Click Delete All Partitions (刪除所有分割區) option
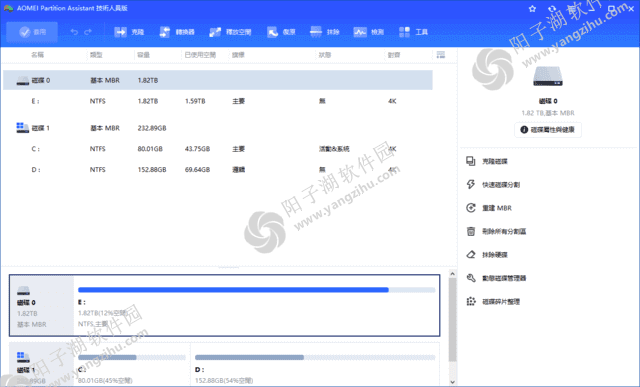 click(496, 231)
